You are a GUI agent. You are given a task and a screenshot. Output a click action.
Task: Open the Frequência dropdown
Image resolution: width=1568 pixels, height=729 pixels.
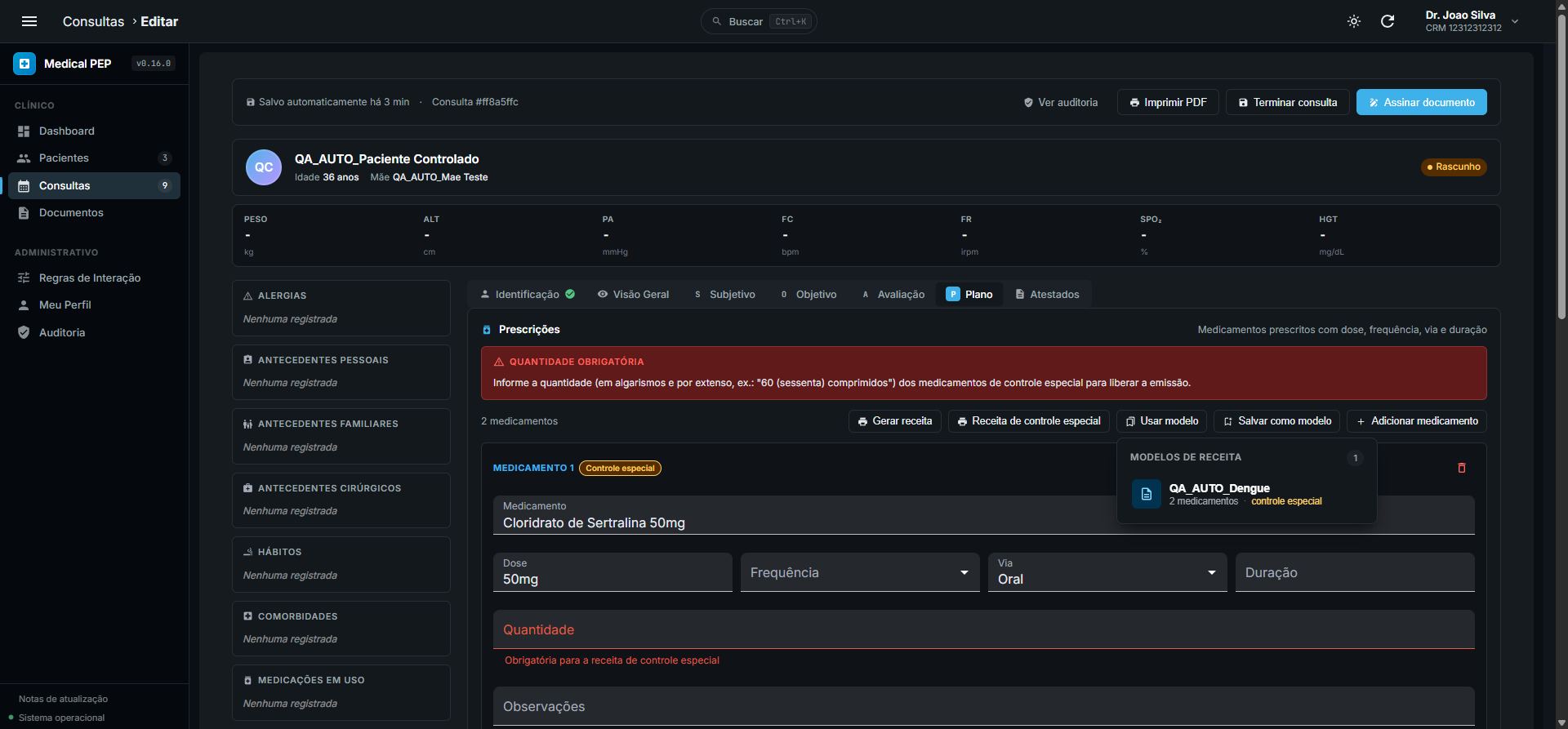point(860,572)
